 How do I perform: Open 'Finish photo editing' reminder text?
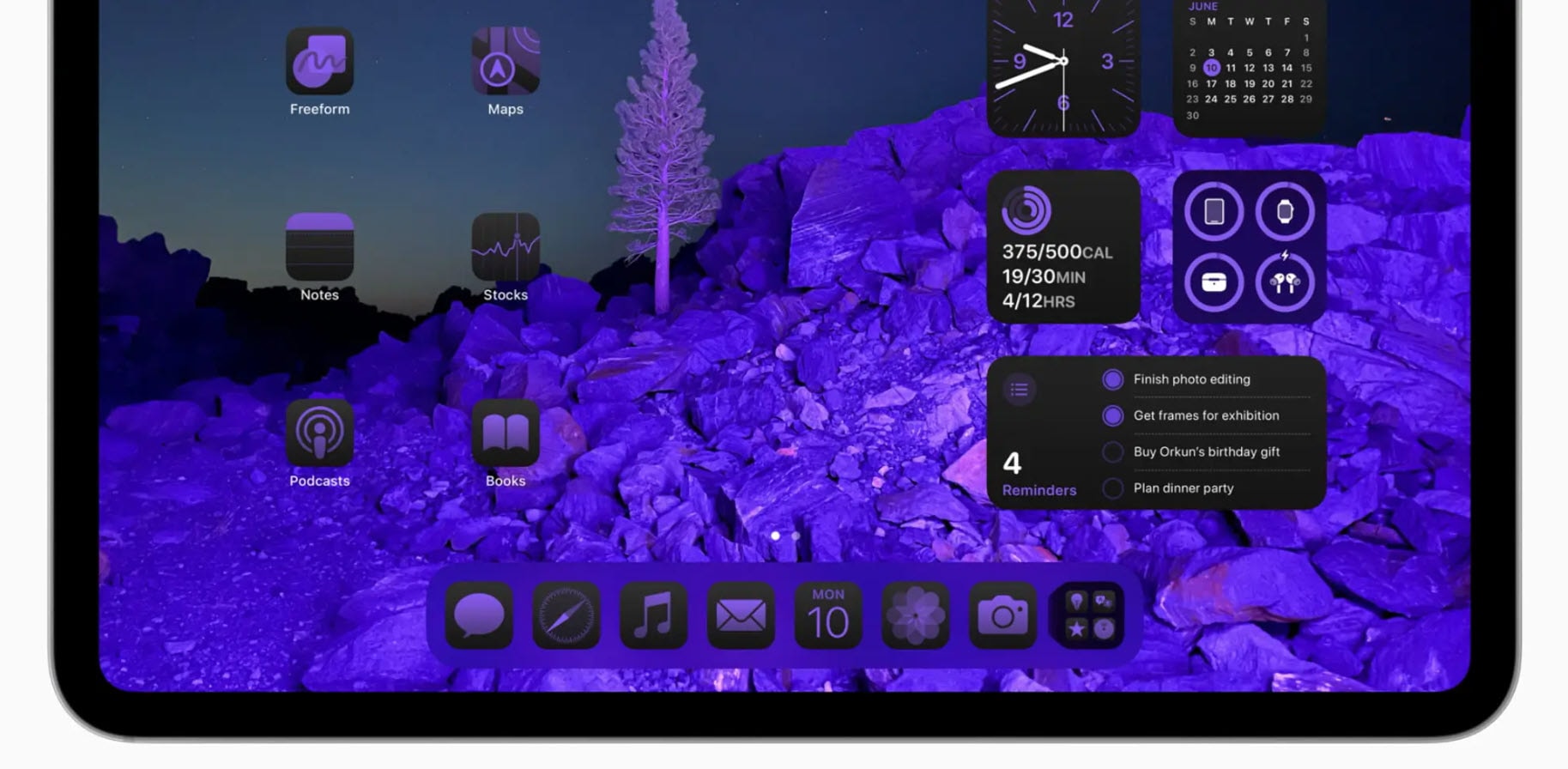click(1191, 379)
